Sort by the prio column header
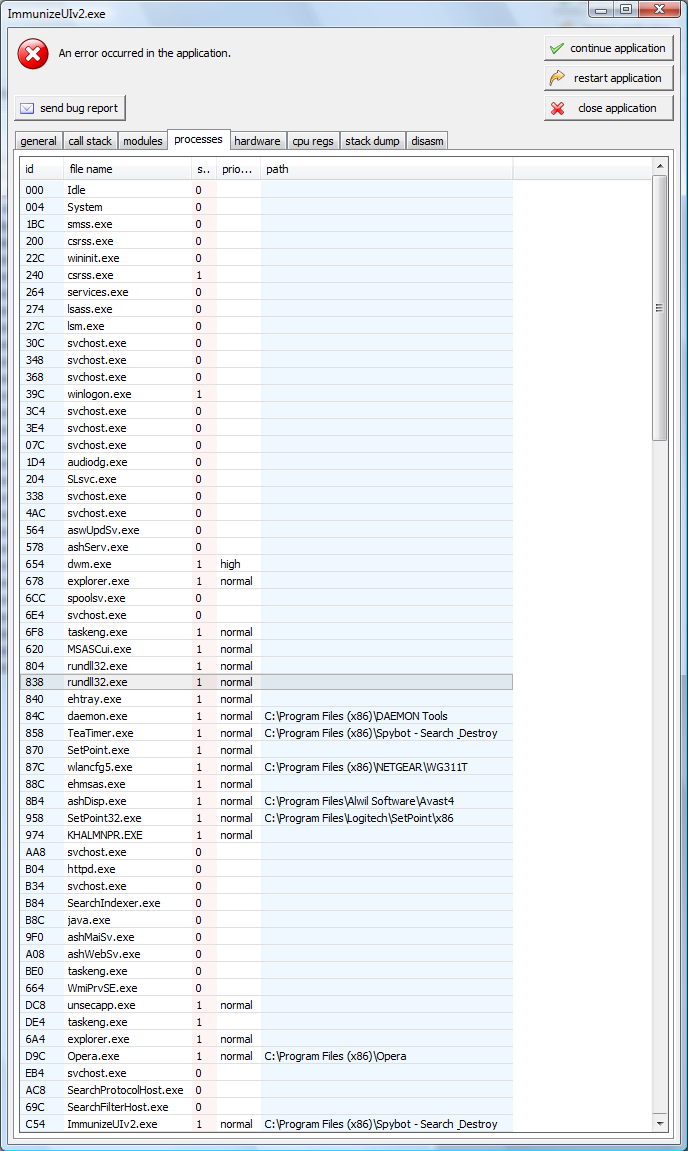Screen dimensions: 688x1151 point(239,169)
